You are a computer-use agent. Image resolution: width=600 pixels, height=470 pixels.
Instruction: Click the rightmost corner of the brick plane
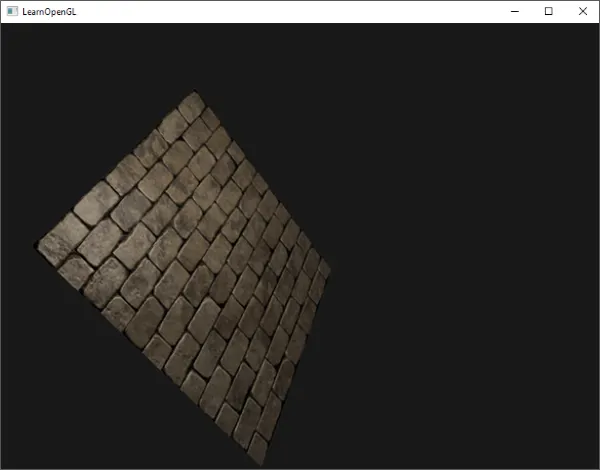click(330, 264)
